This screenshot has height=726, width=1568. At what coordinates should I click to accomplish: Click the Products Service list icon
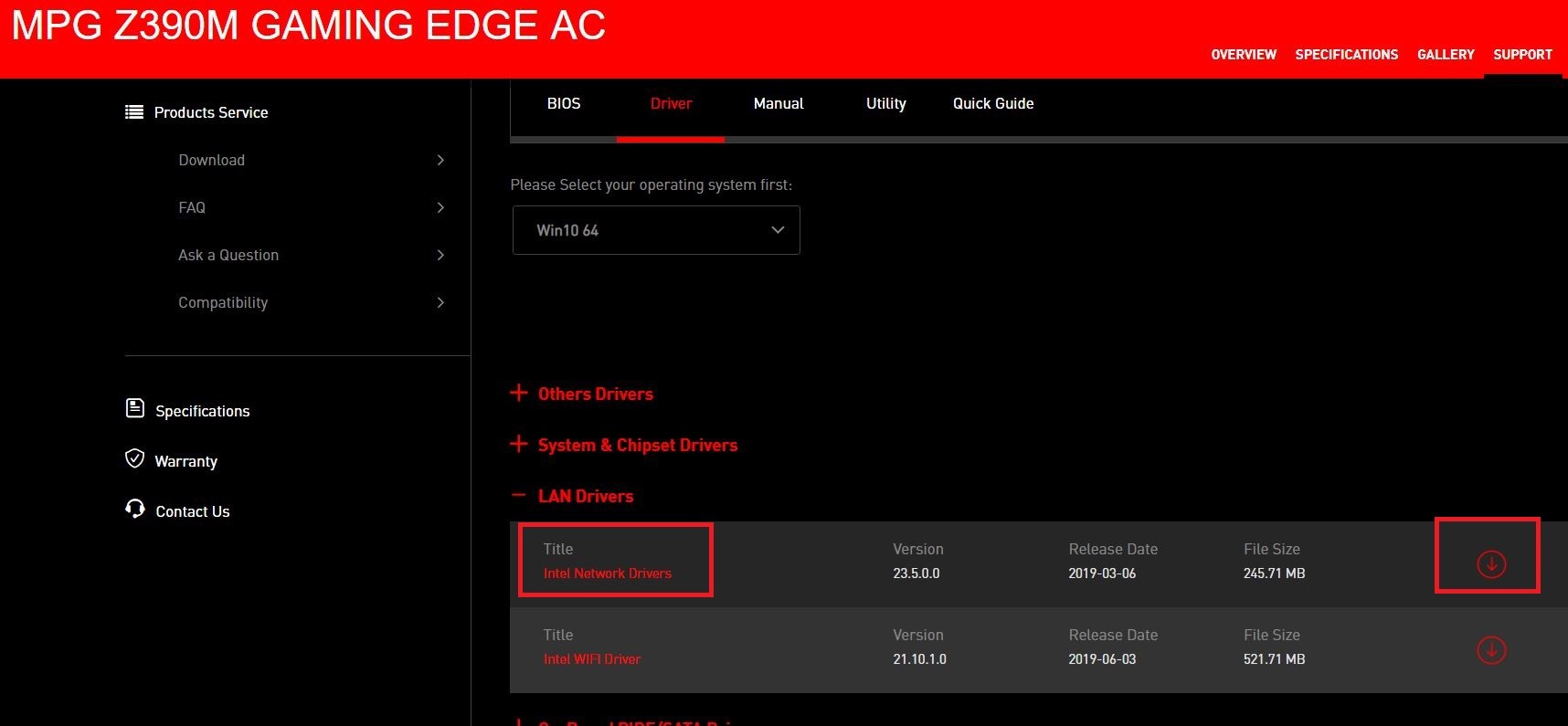coord(134,112)
